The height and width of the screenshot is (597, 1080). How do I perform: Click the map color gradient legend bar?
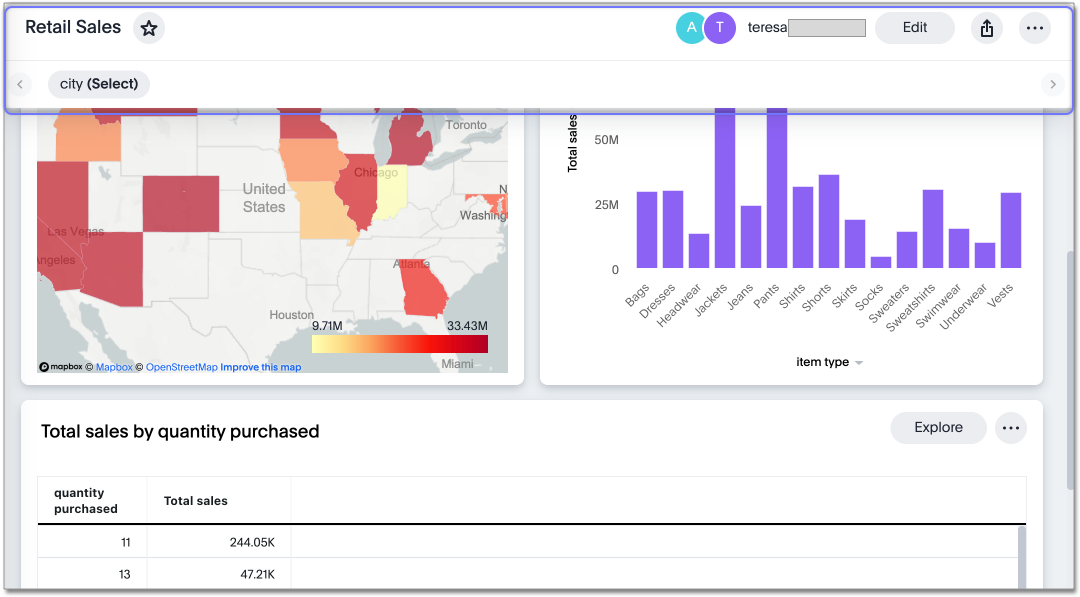pyautogui.click(x=399, y=344)
